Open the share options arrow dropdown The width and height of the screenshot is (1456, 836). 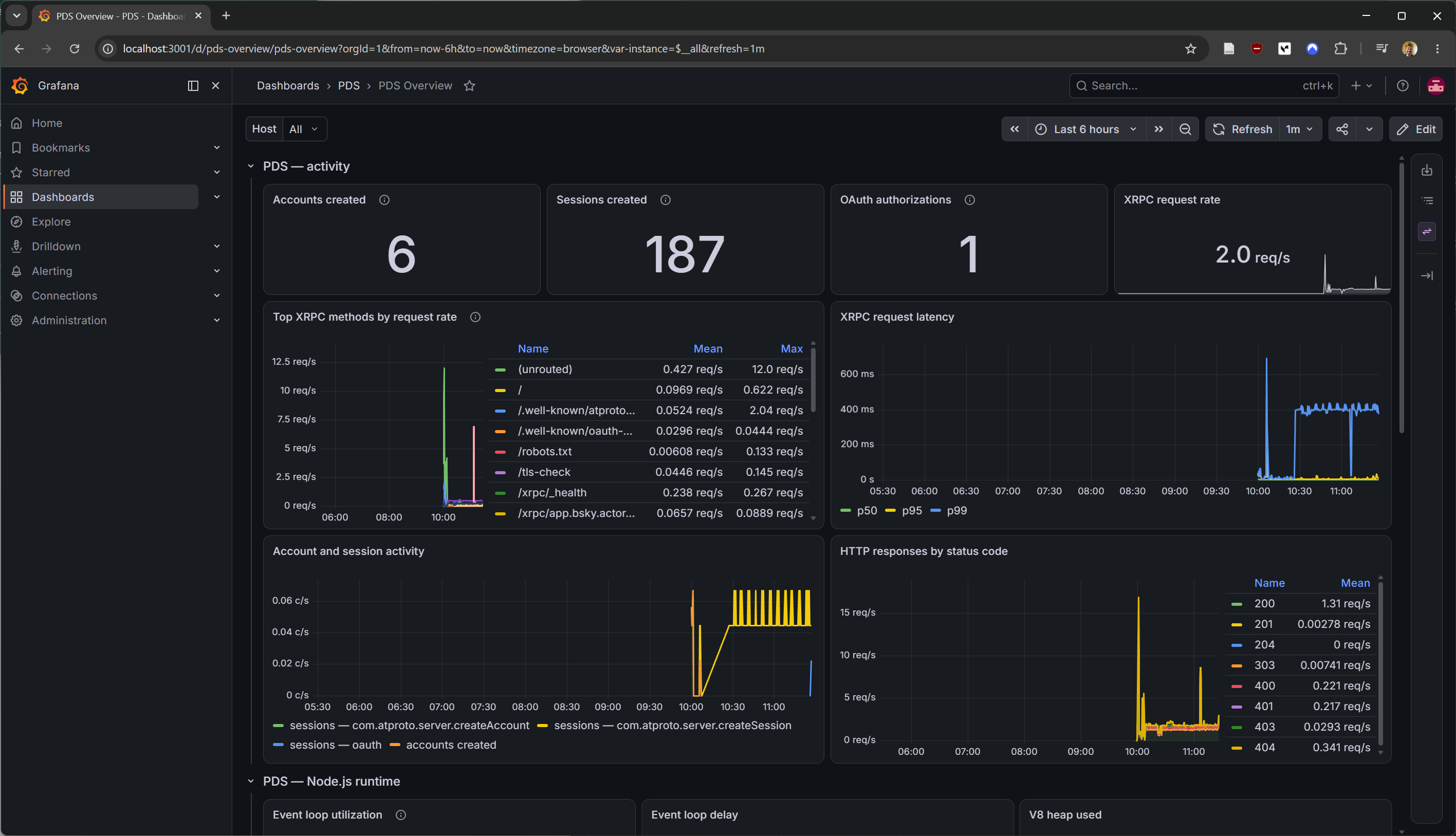pyautogui.click(x=1369, y=129)
